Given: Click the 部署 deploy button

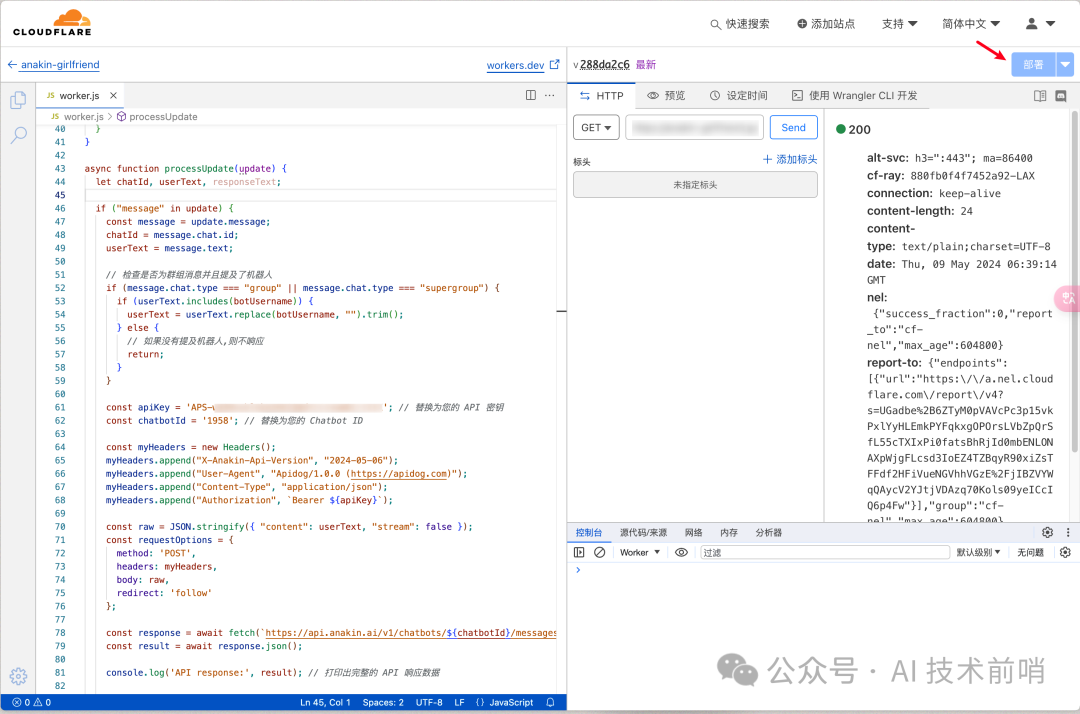Looking at the screenshot, I should [x=1033, y=65].
